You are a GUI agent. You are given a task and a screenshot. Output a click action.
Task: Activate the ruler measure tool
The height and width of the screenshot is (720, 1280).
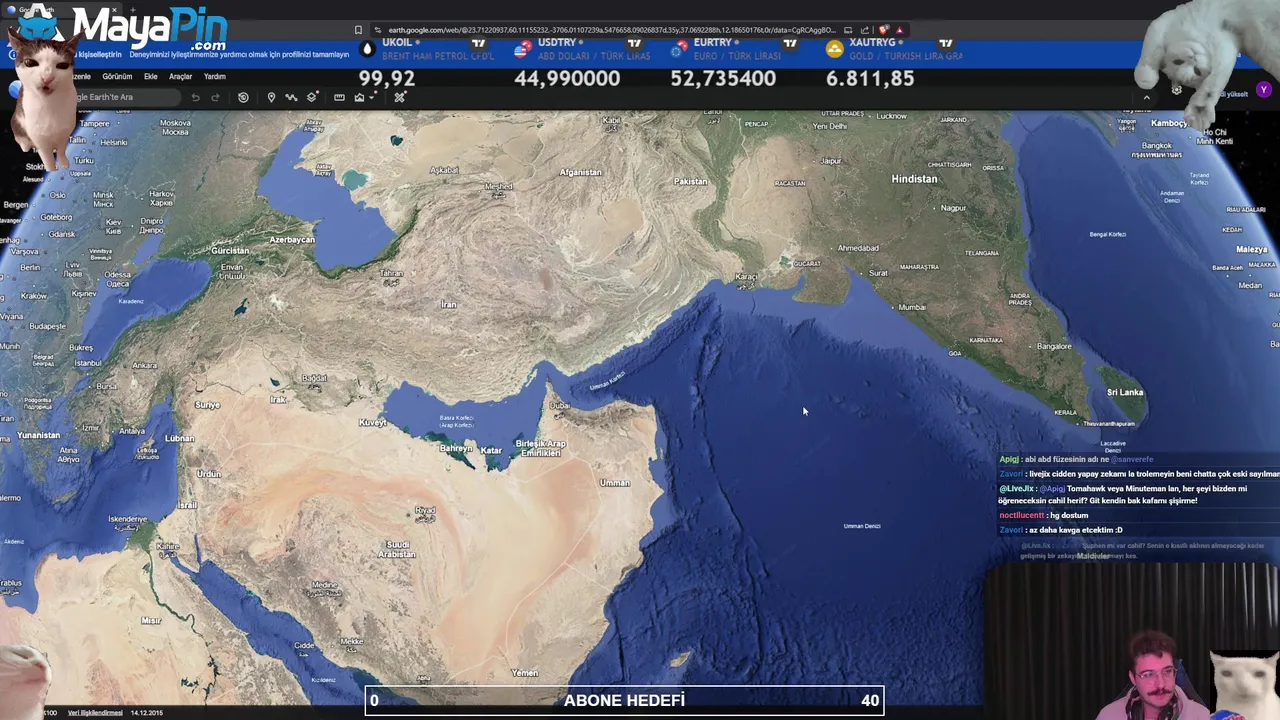click(x=339, y=97)
